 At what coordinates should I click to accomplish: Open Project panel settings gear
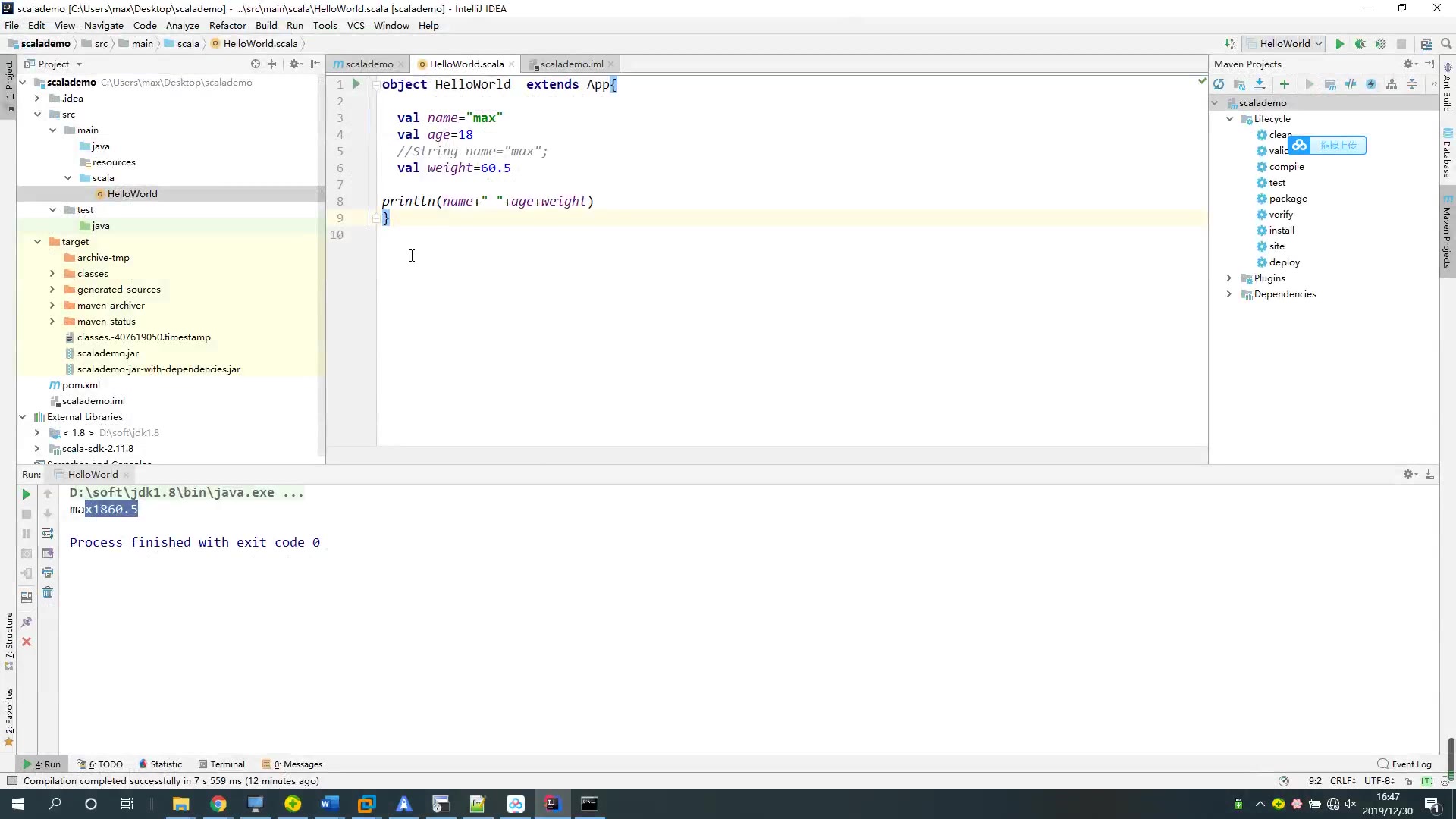click(x=296, y=64)
